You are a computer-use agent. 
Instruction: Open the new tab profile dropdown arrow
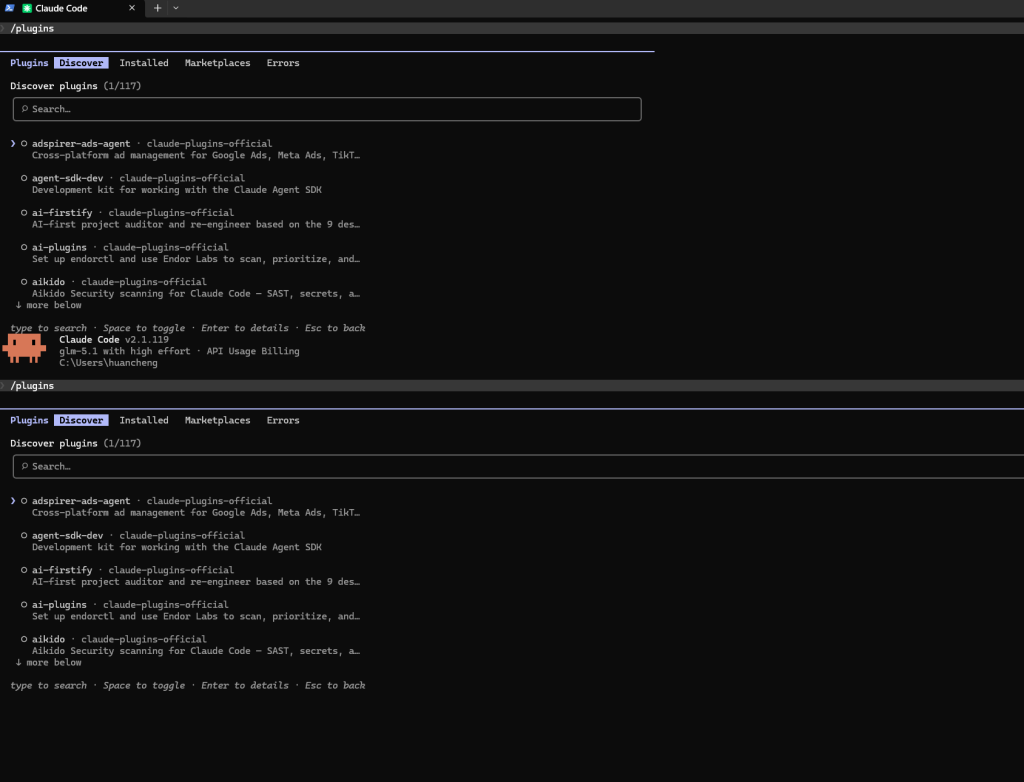point(176,8)
